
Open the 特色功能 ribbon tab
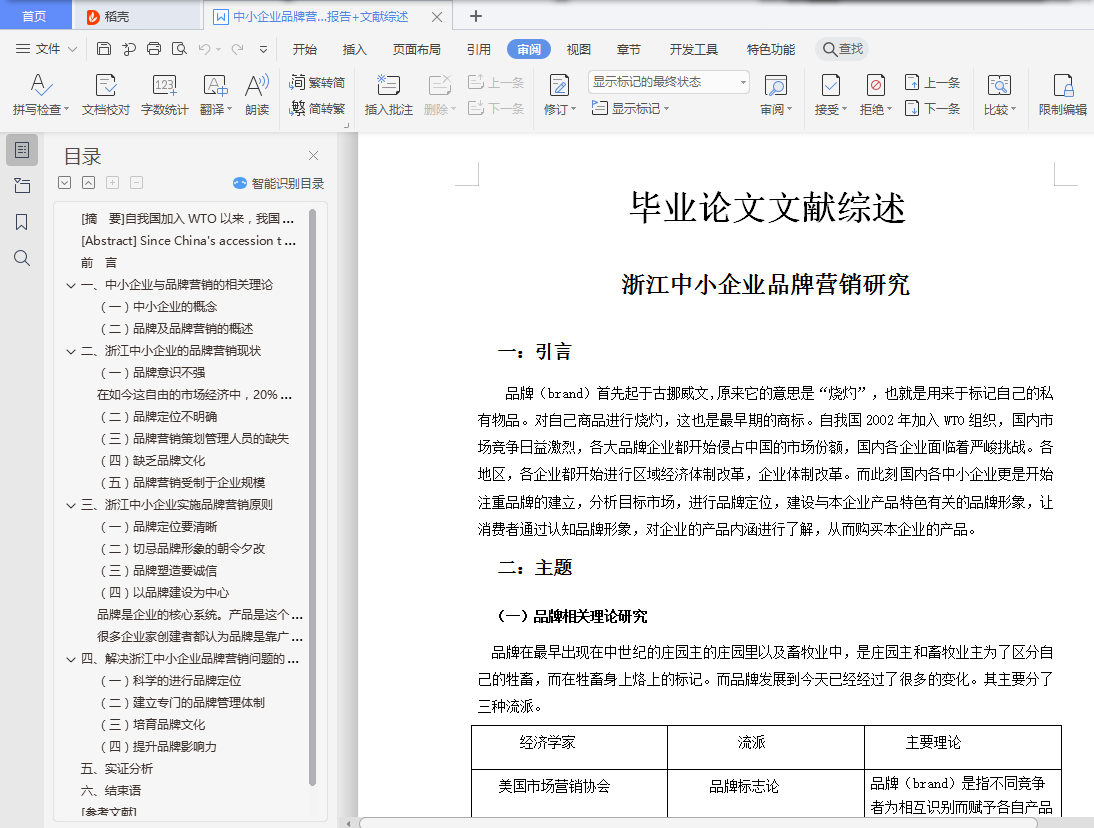pyautogui.click(x=770, y=49)
